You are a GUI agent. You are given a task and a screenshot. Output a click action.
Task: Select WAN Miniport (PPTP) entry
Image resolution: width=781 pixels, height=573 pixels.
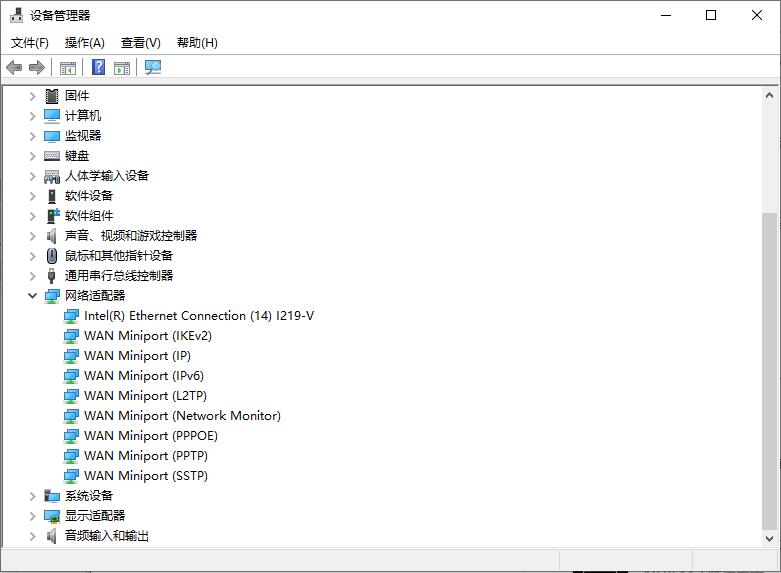146,456
